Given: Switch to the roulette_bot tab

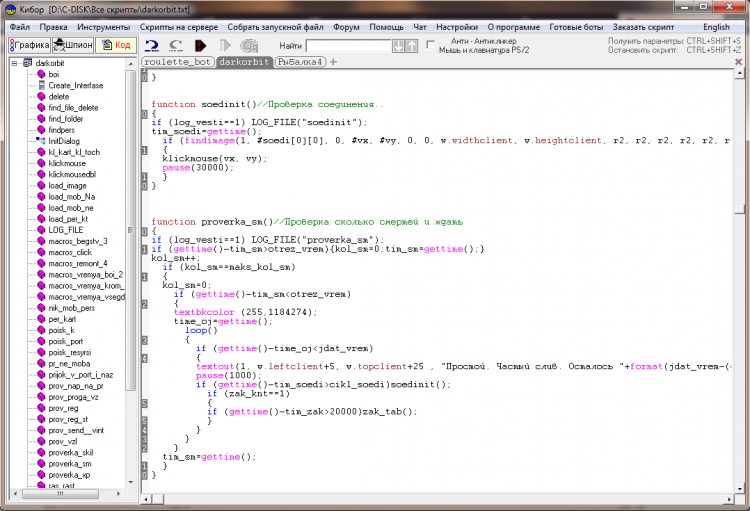Looking at the screenshot, I should coord(178,62).
